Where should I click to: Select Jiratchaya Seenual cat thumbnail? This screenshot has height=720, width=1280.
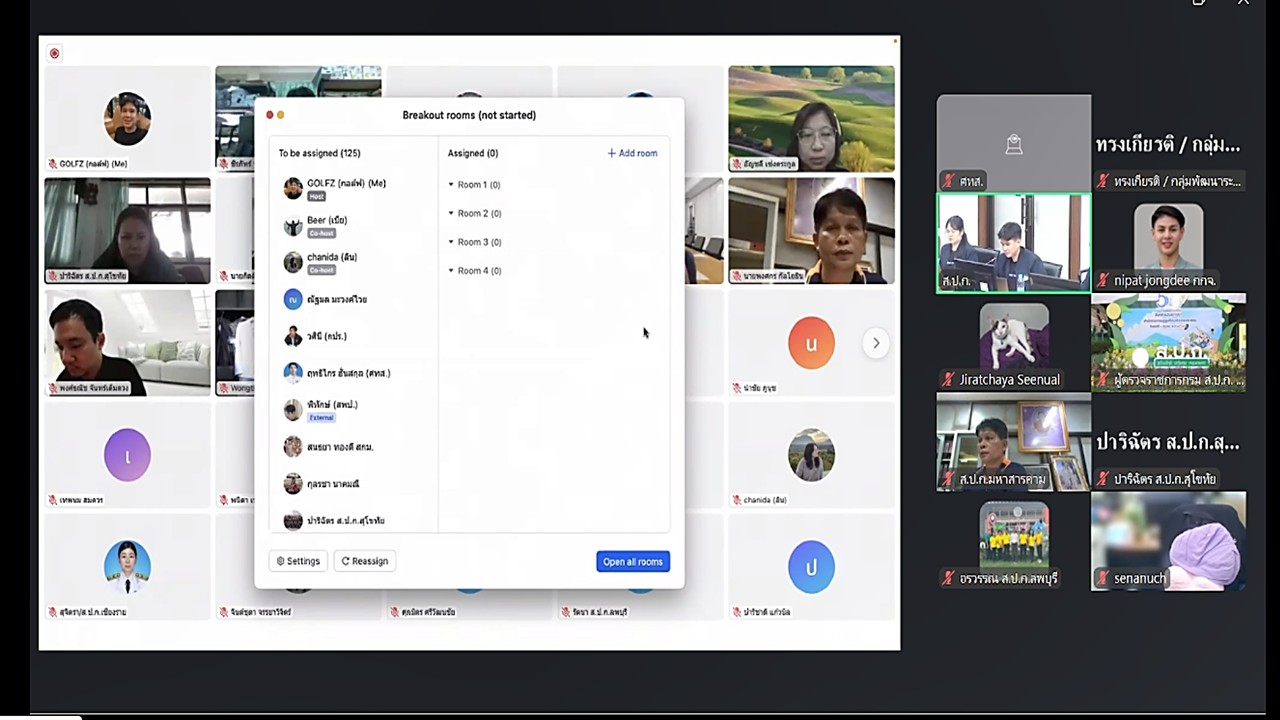[1014, 341]
